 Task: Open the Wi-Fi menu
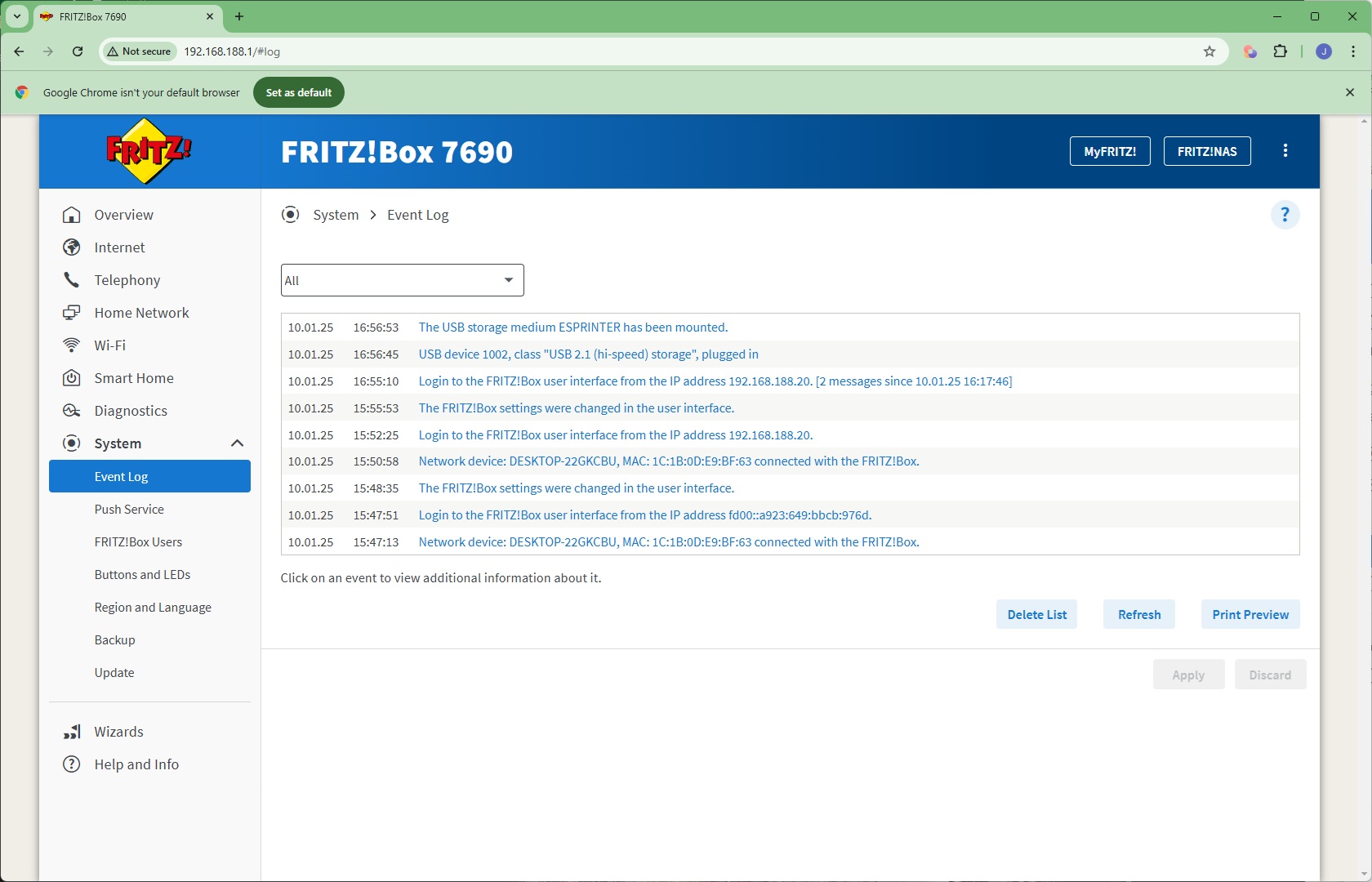(x=110, y=345)
